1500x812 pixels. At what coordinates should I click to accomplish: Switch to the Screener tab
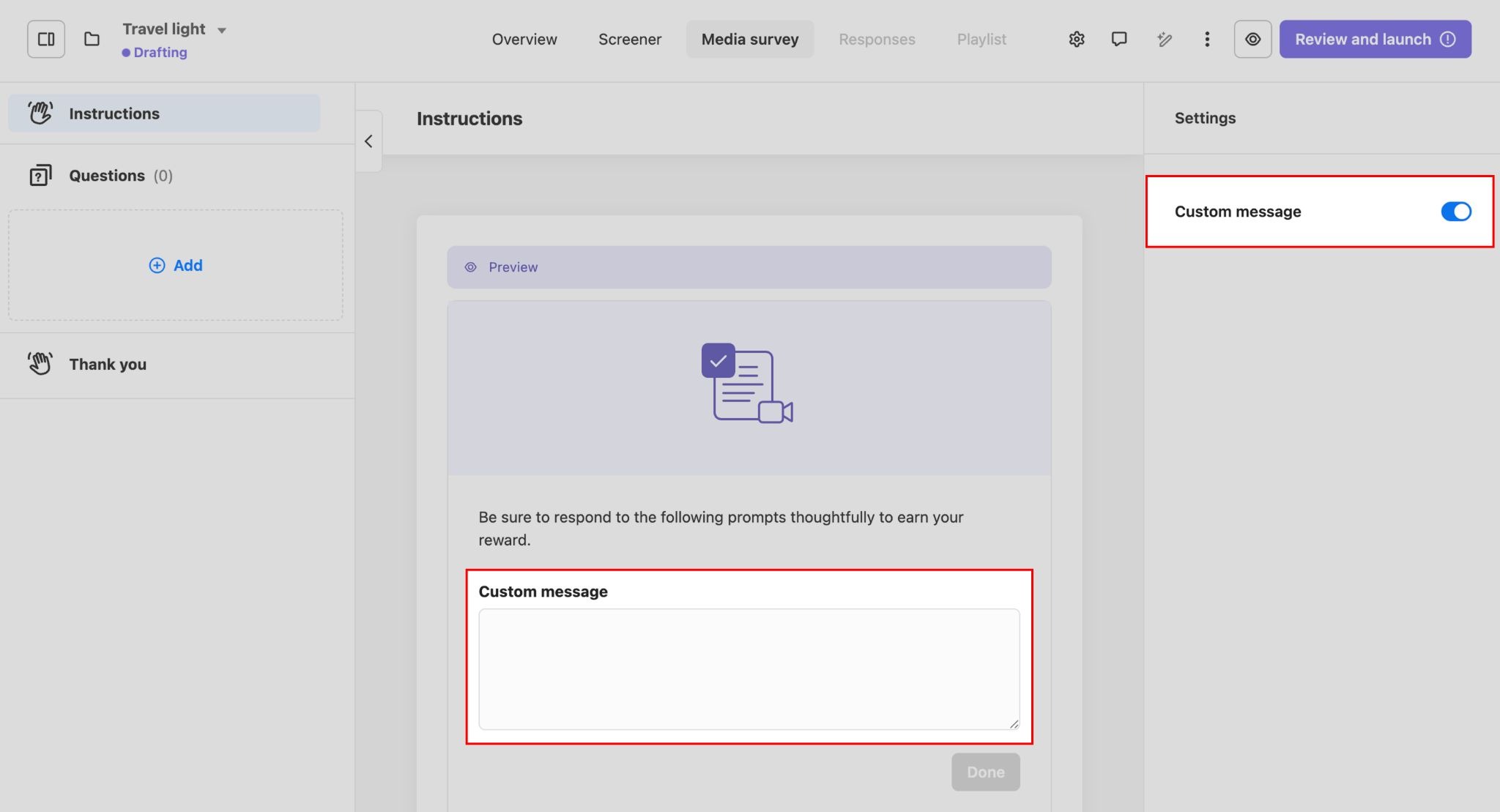coord(629,40)
